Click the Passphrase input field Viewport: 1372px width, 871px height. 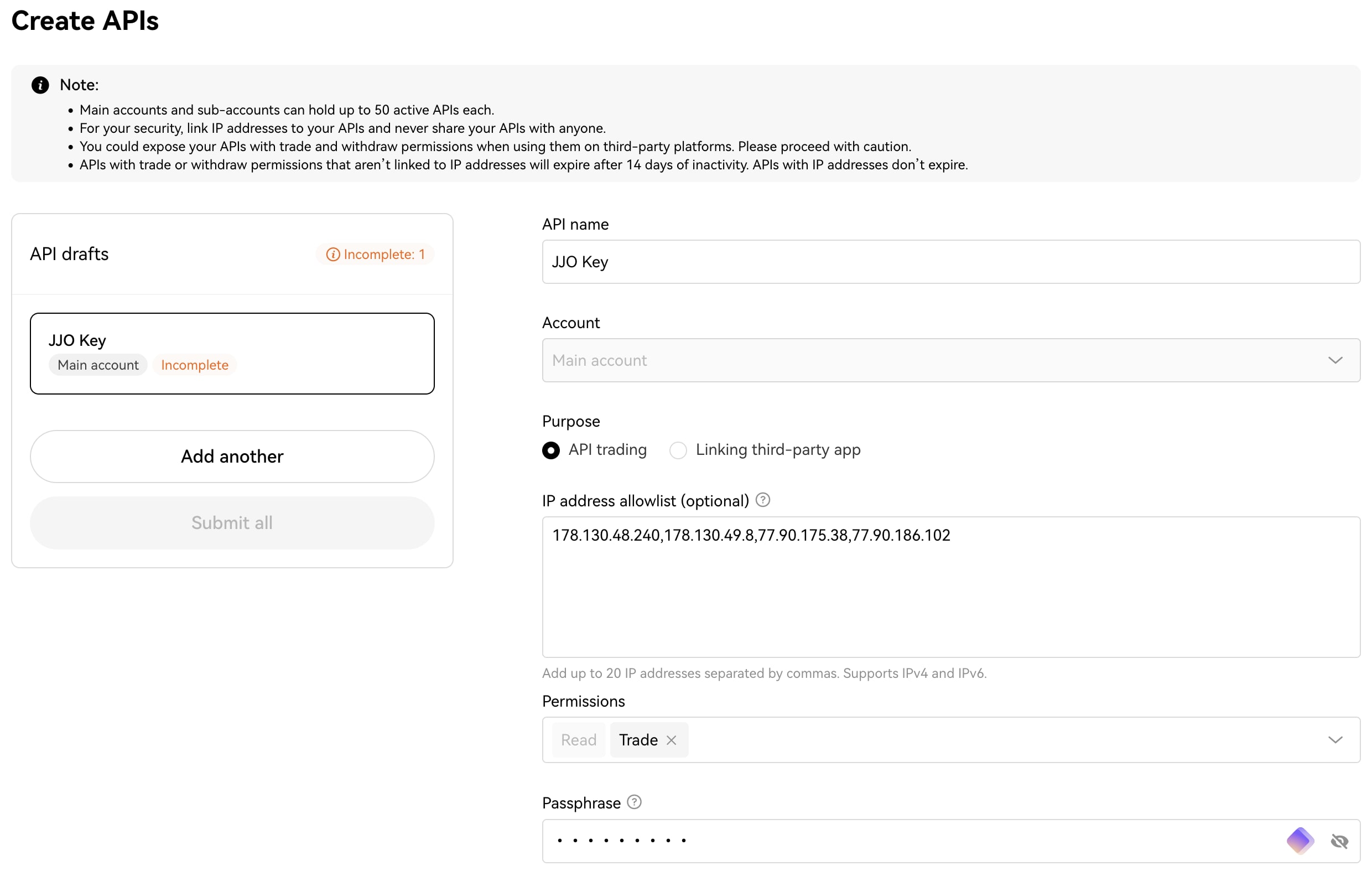(x=912, y=841)
